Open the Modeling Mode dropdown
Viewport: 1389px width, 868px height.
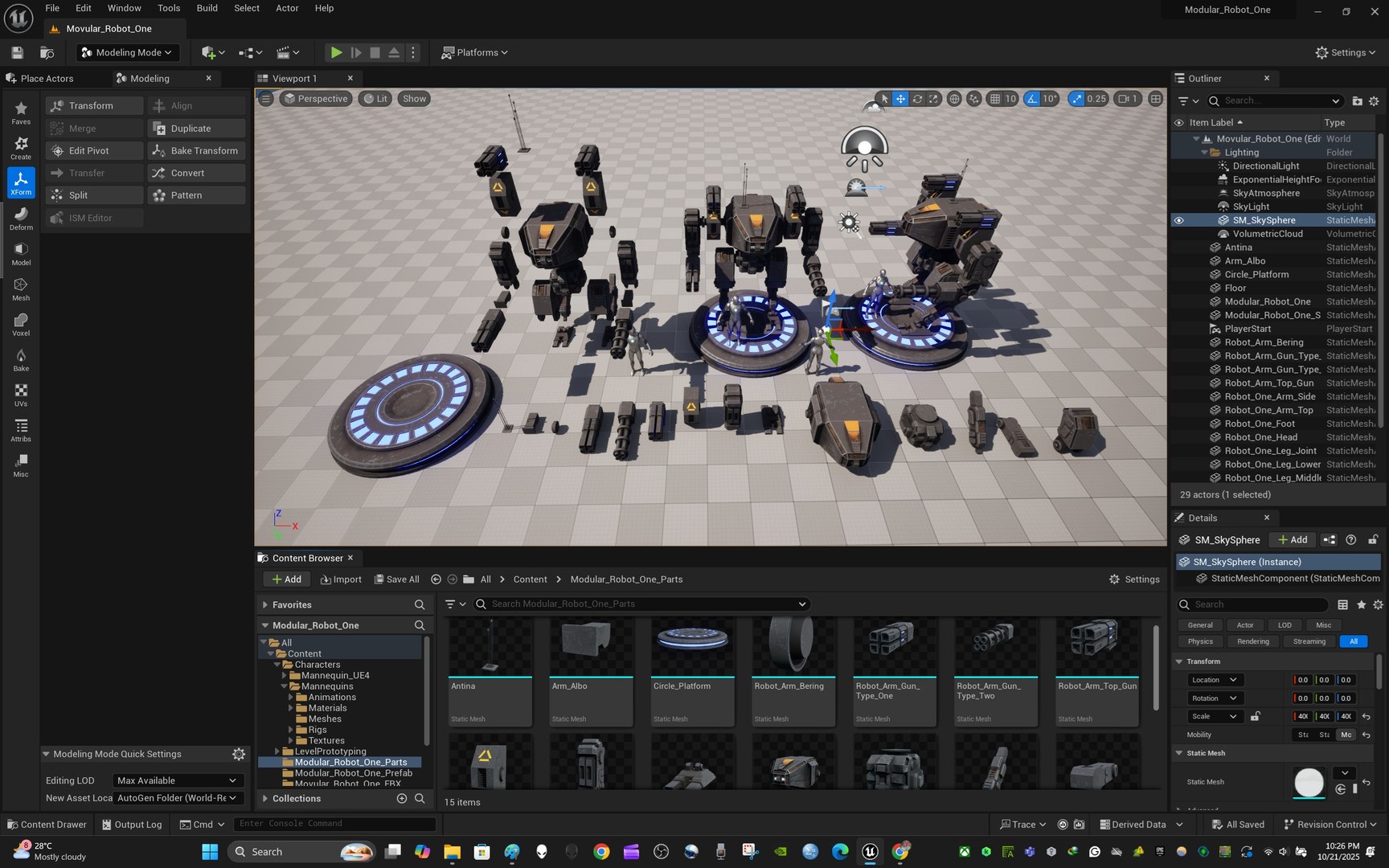coord(128,52)
